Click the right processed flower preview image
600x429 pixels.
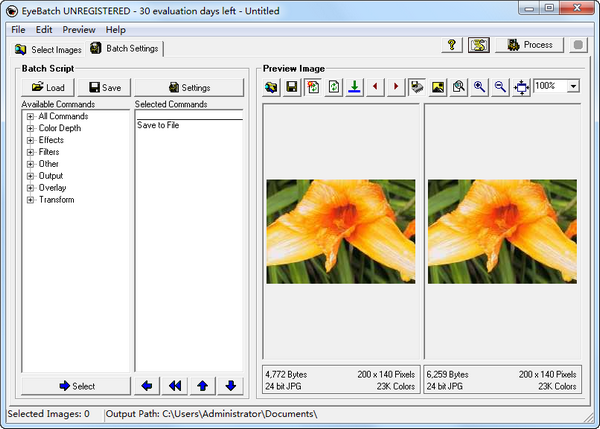click(x=502, y=230)
